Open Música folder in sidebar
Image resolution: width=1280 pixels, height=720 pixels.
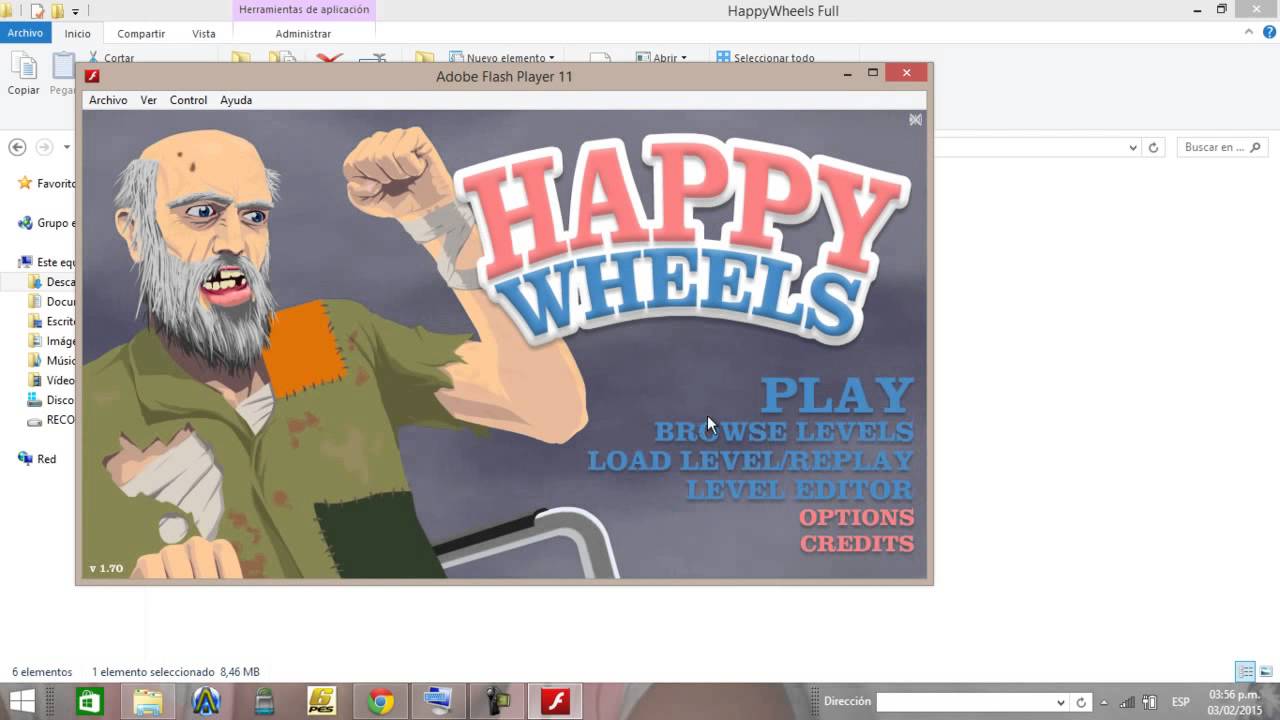52,361
